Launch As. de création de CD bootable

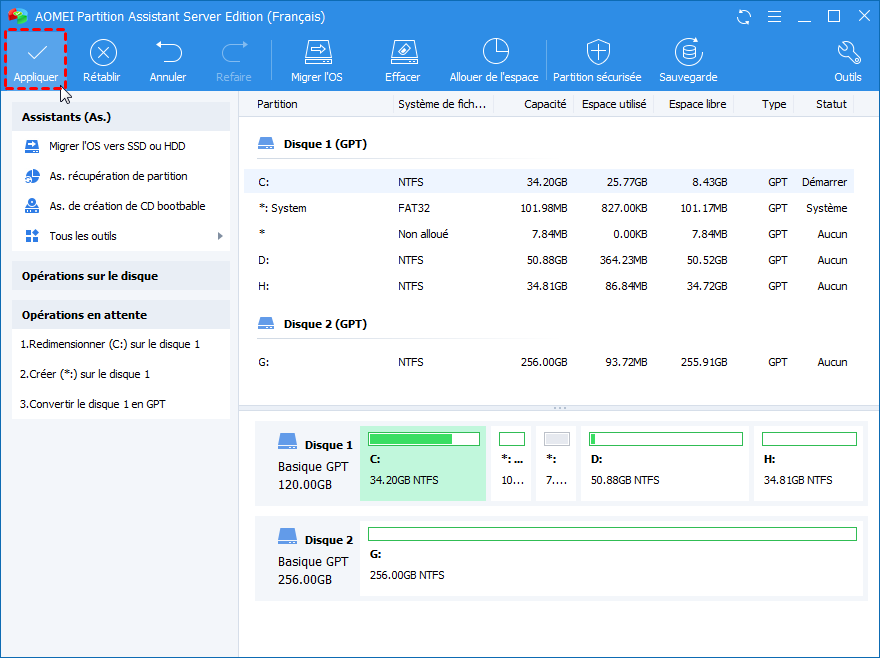pyautogui.click(x=127, y=206)
